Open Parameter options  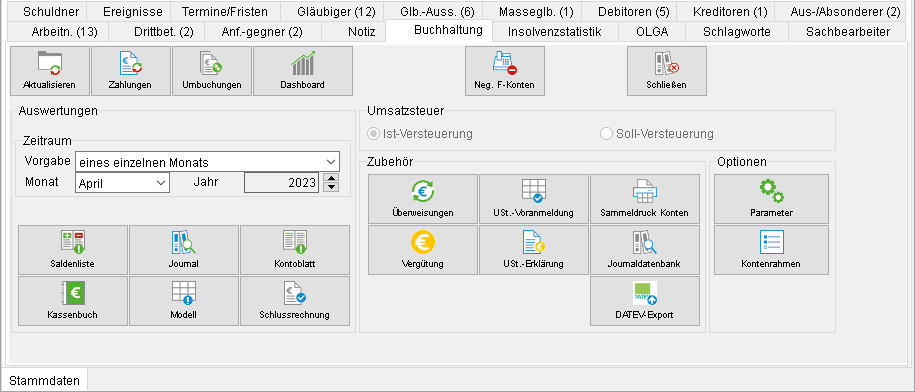[771, 199]
